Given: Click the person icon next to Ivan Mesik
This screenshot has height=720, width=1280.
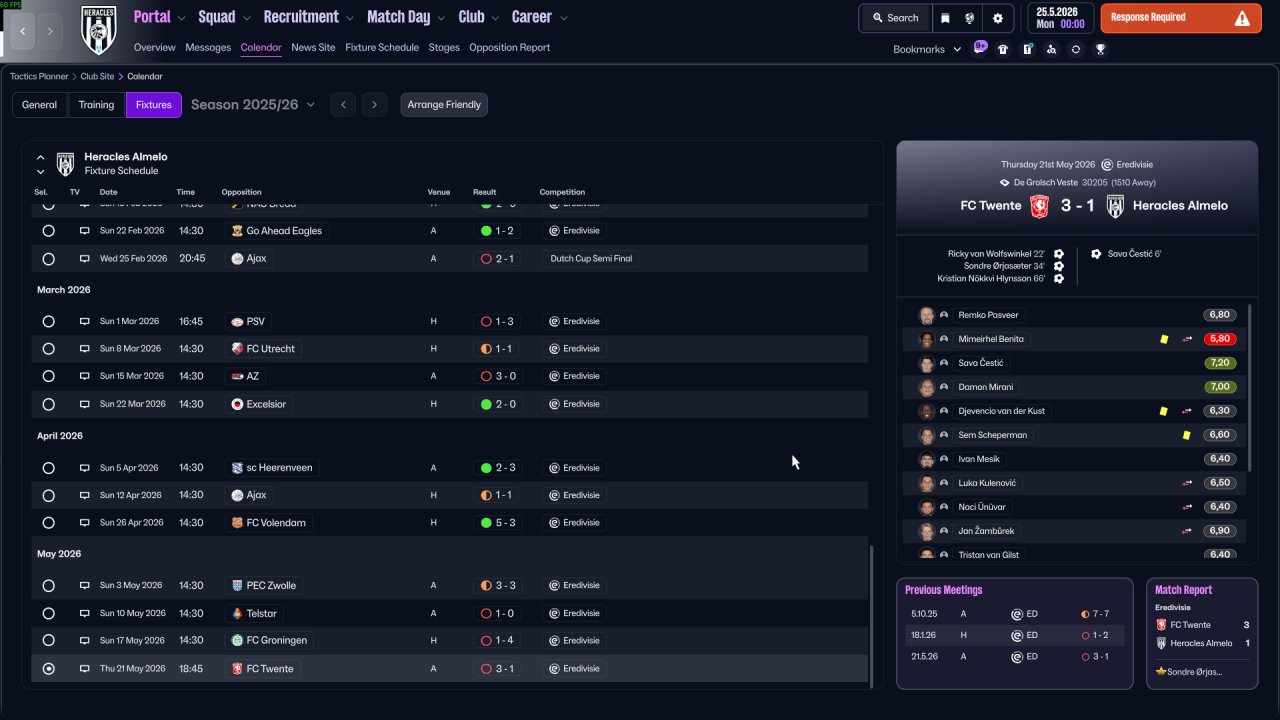Looking at the screenshot, I should (944, 459).
